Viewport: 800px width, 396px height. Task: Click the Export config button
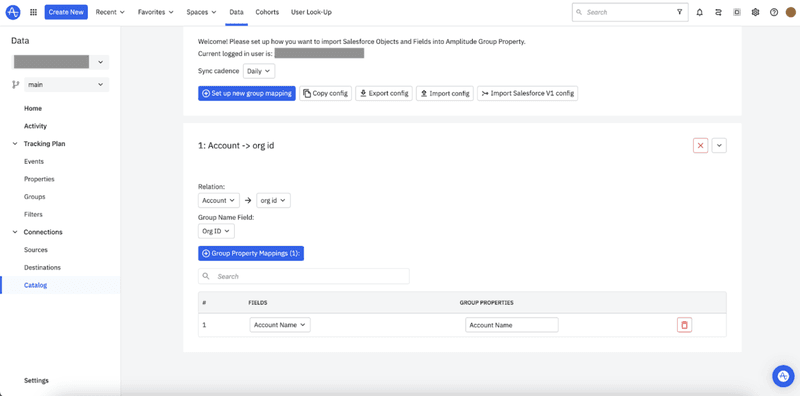coord(384,93)
